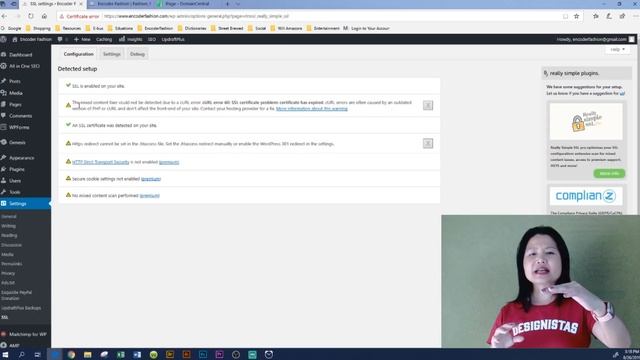Click the Windows Start button
640x360 pixels.
(5, 354)
